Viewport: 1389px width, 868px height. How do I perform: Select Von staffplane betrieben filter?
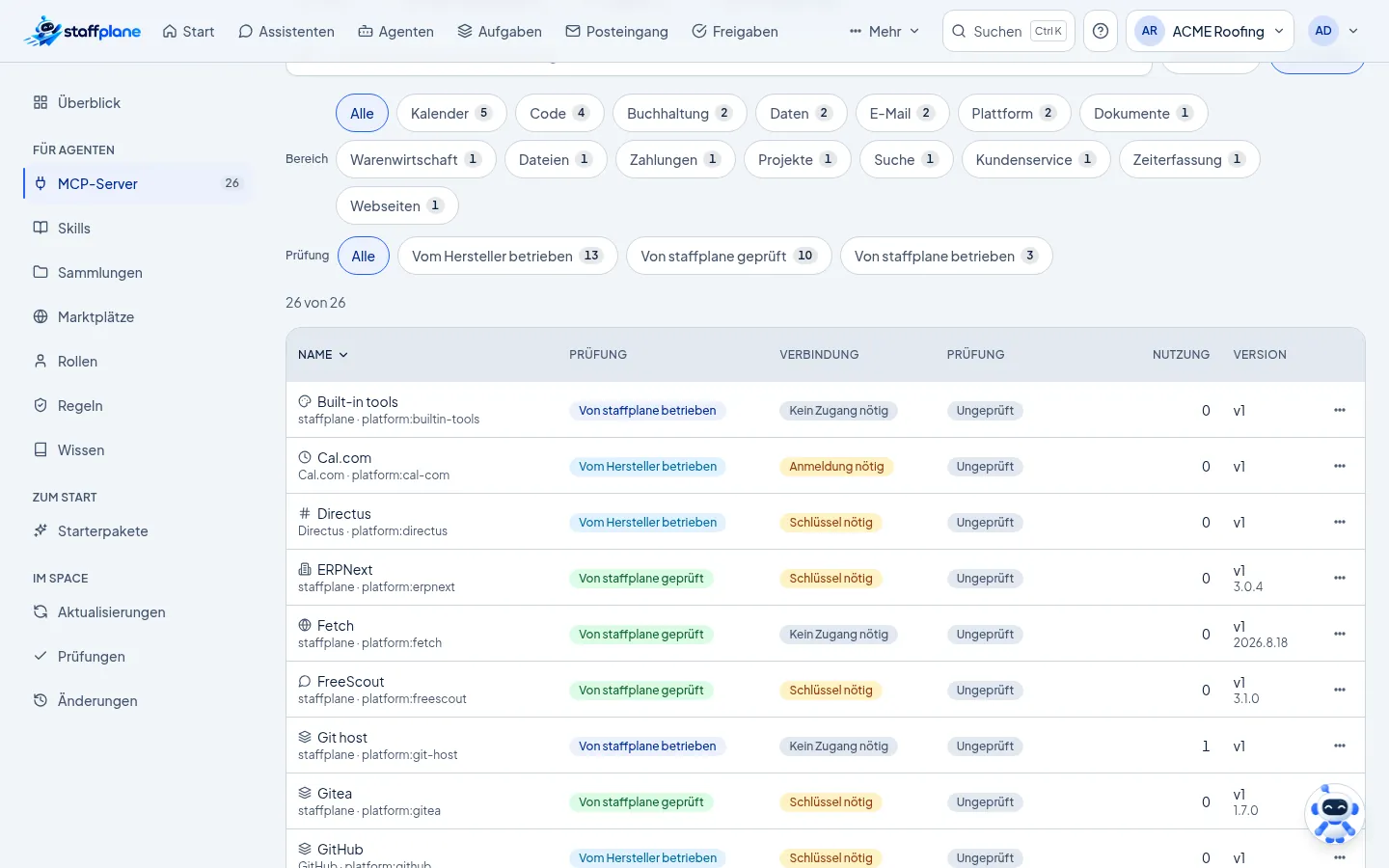(946, 256)
